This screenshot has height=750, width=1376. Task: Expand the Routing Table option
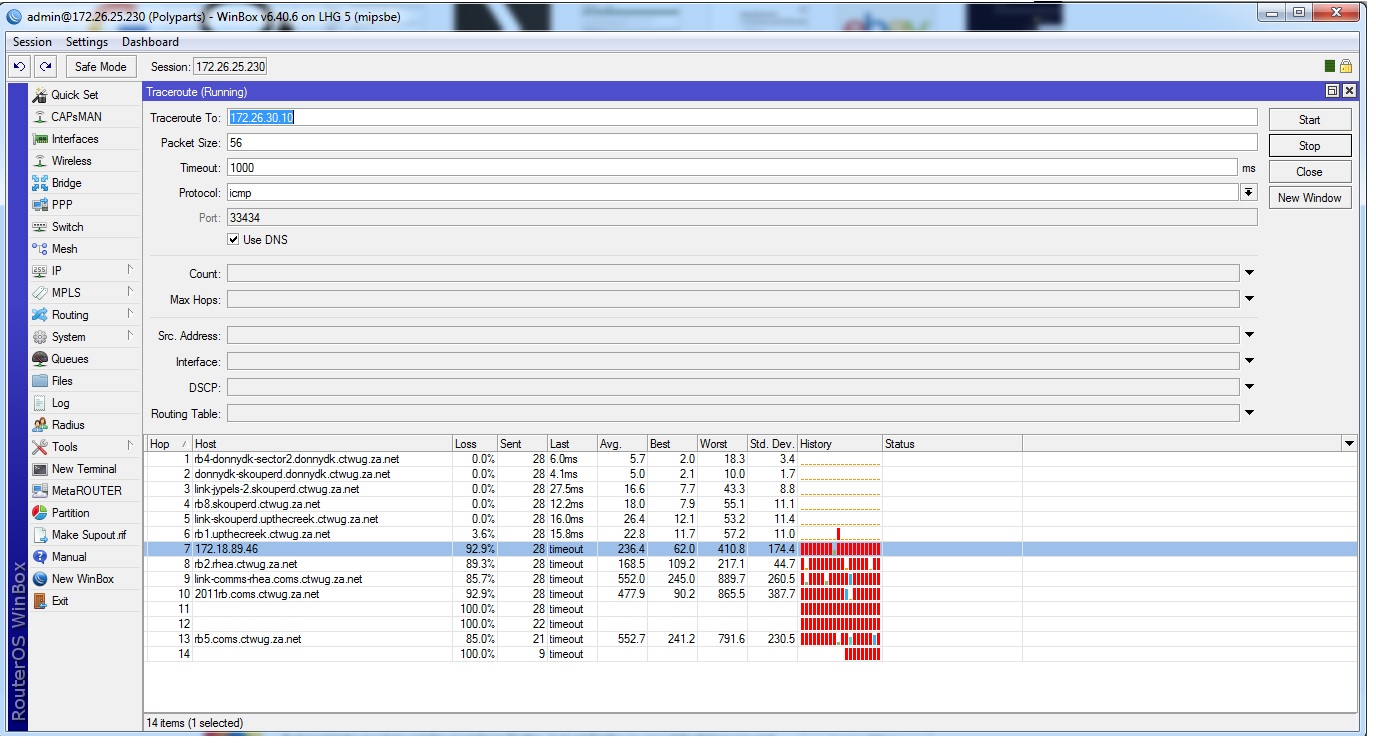1249,413
